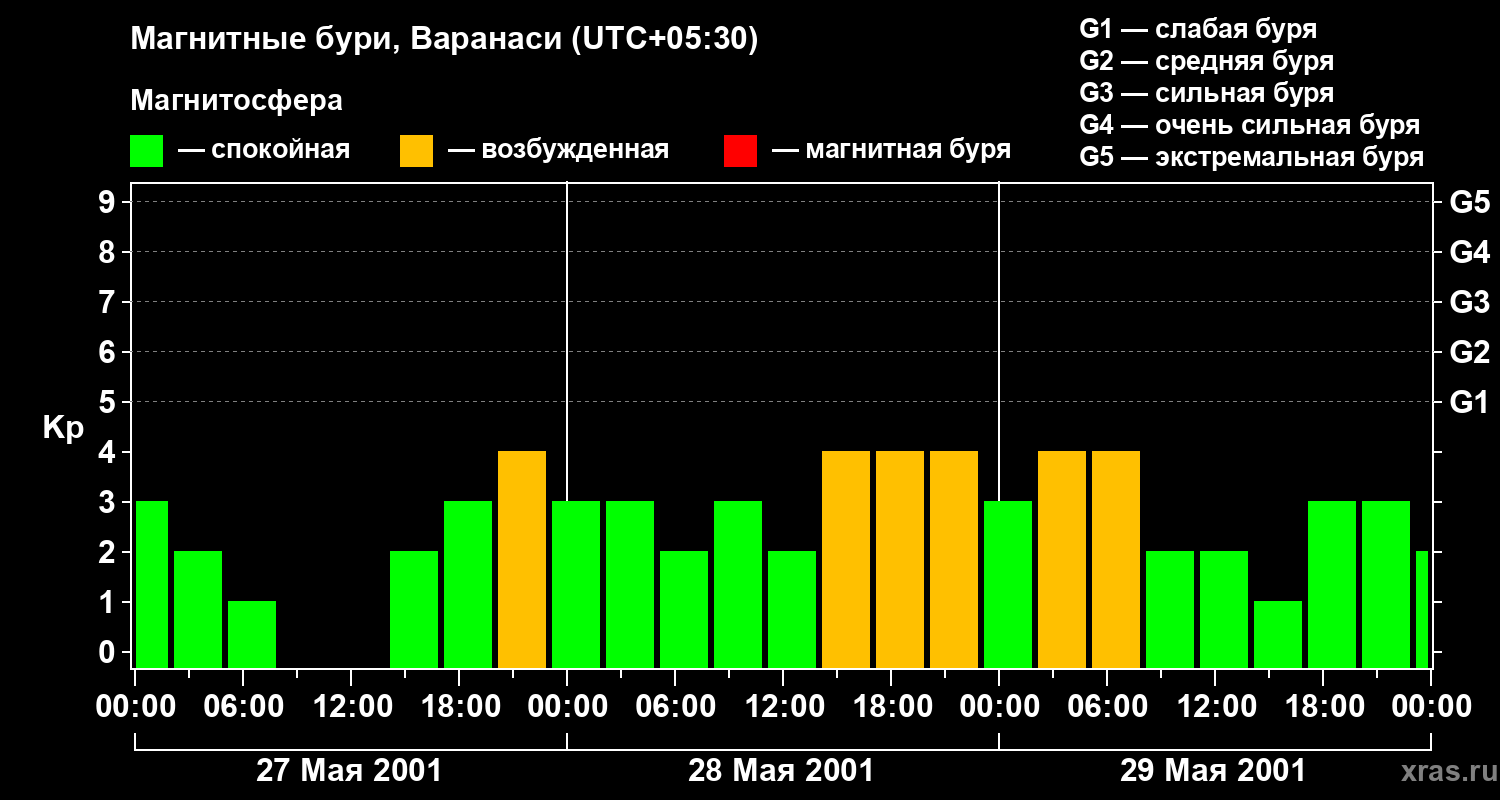Screen dimensions: 1500x800
Task: Click the '— спокойная' legend label
Action: tap(264, 151)
